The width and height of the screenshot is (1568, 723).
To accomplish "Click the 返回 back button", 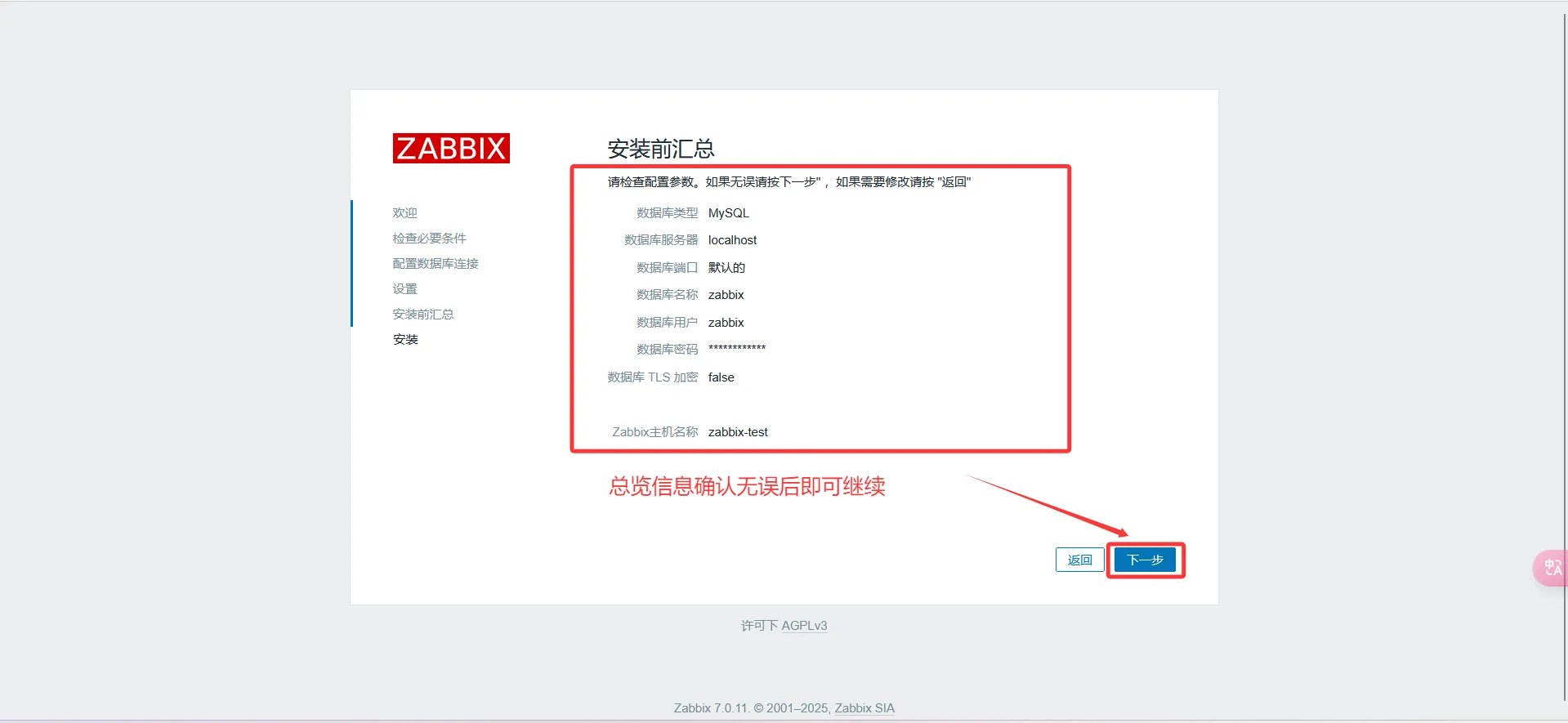I will [x=1079, y=560].
